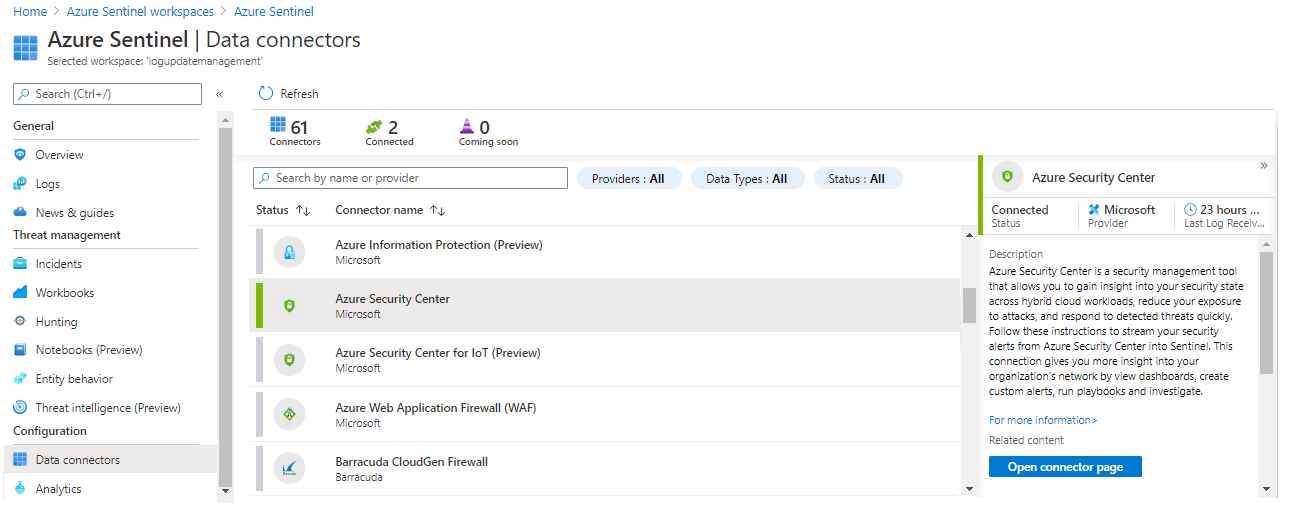Viewport: 1289px width, 507px height.
Task: Click the Data connectors grid icon
Action: pyautogui.click(x=19, y=460)
